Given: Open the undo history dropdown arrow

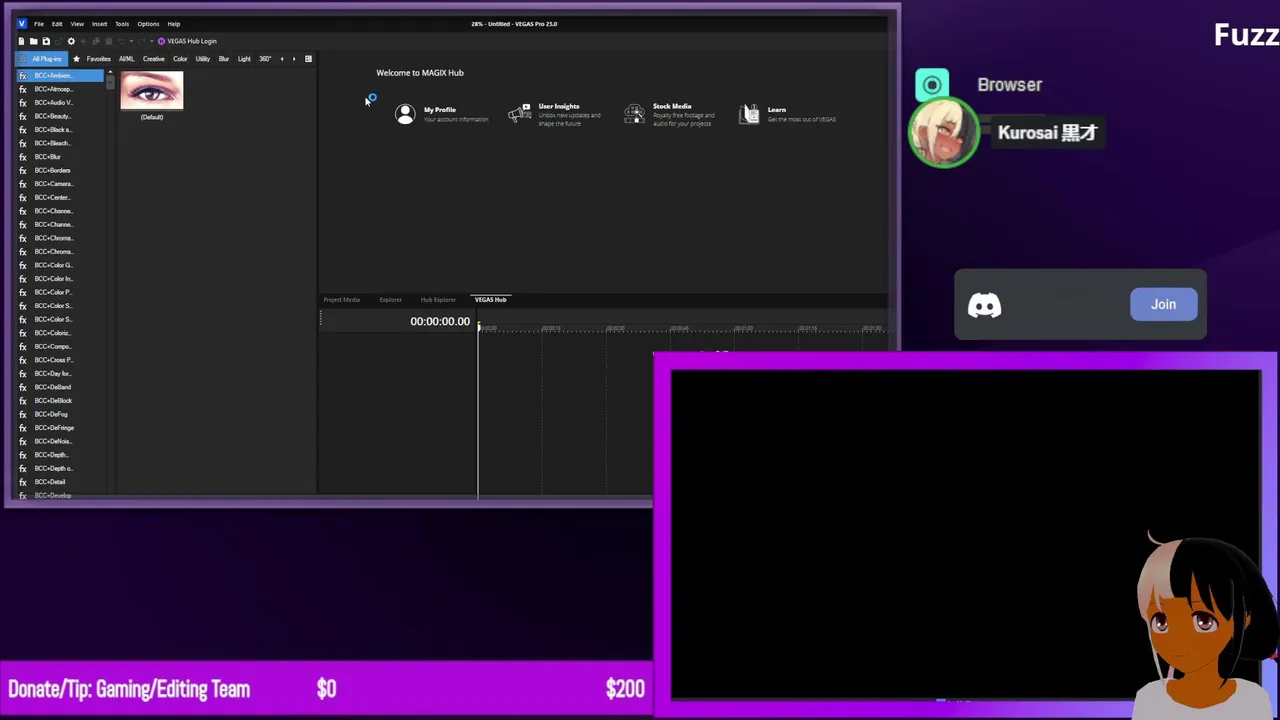Looking at the screenshot, I should point(131,41).
